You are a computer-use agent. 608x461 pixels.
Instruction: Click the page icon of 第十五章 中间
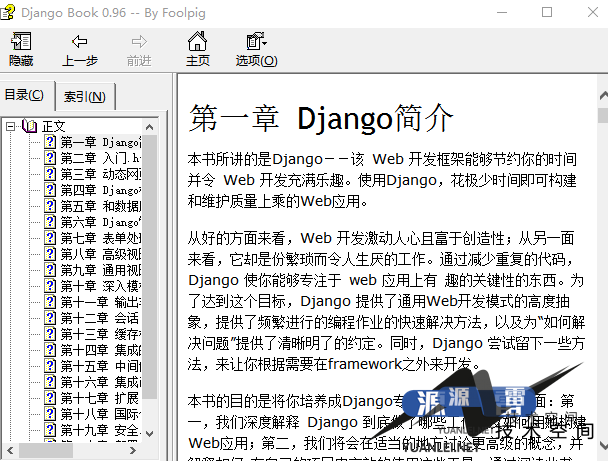tap(50, 366)
